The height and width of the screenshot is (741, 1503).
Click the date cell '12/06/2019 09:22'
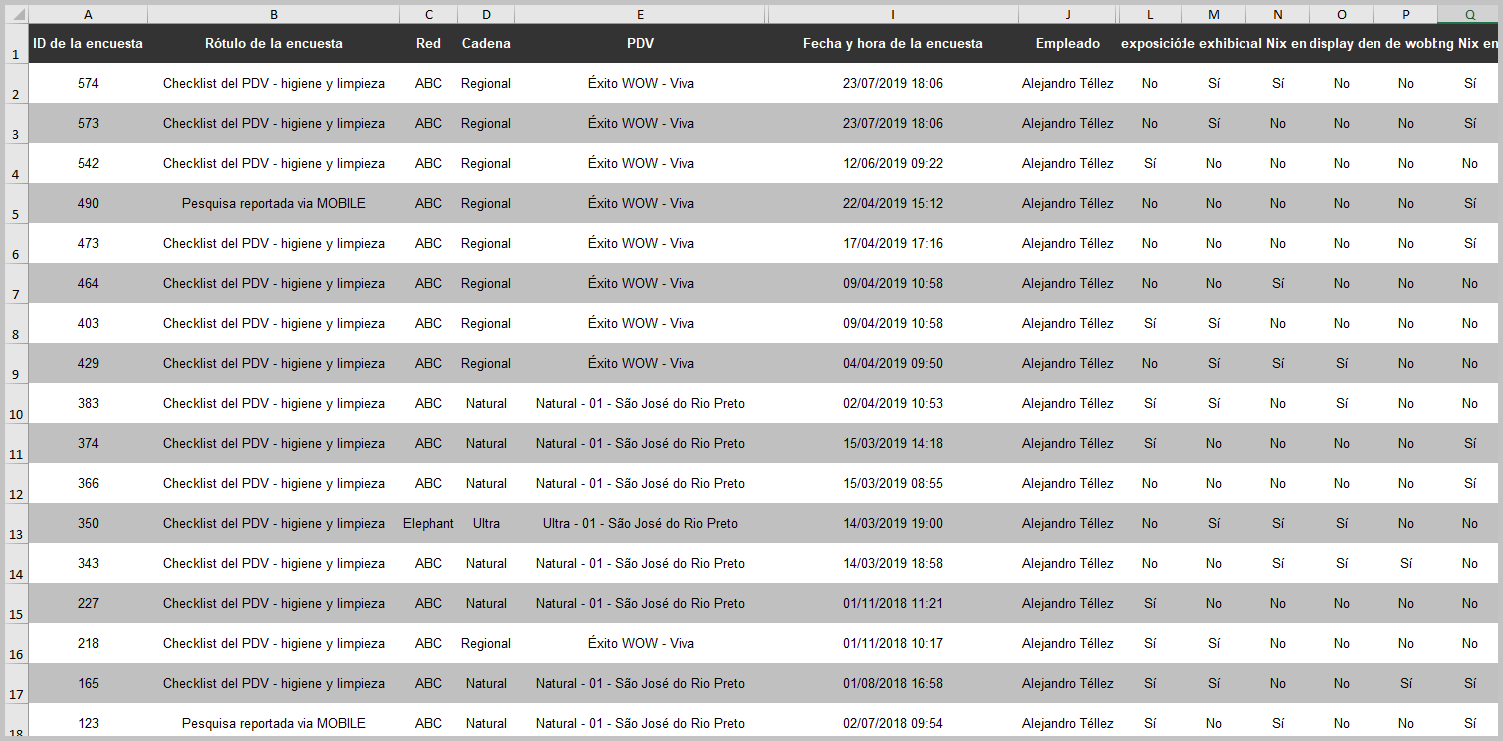(892, 164)
